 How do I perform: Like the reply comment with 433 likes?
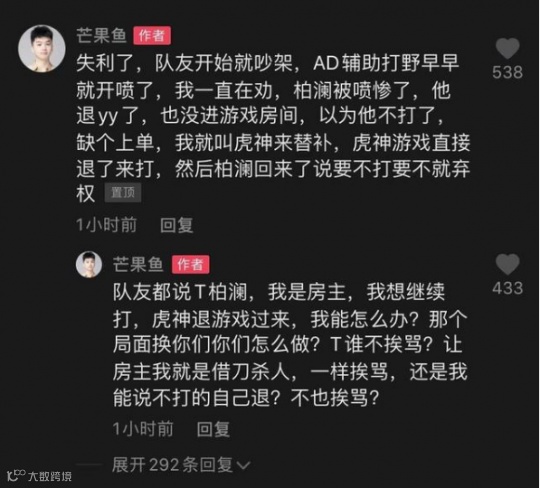[x=507, y=264]
